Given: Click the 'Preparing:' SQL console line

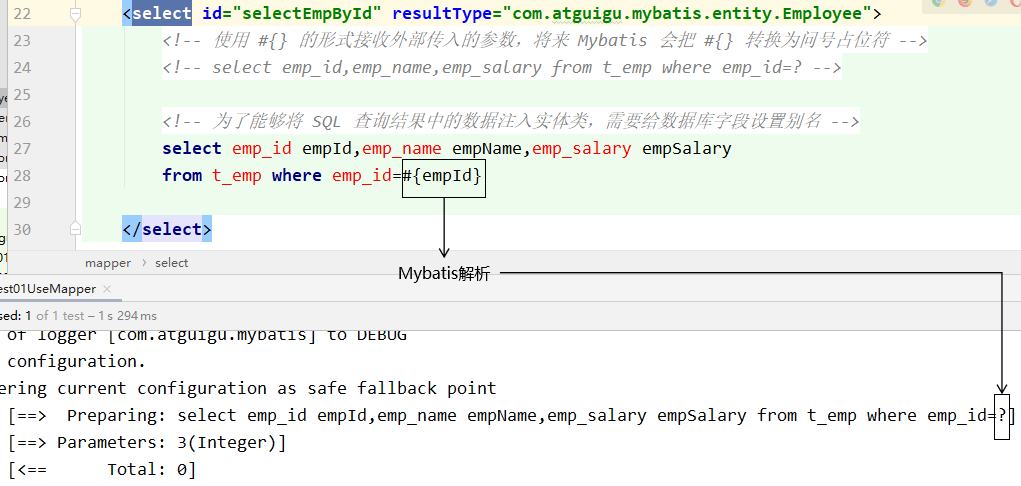Looking at the screenshot, I should (x=500, y=416).
